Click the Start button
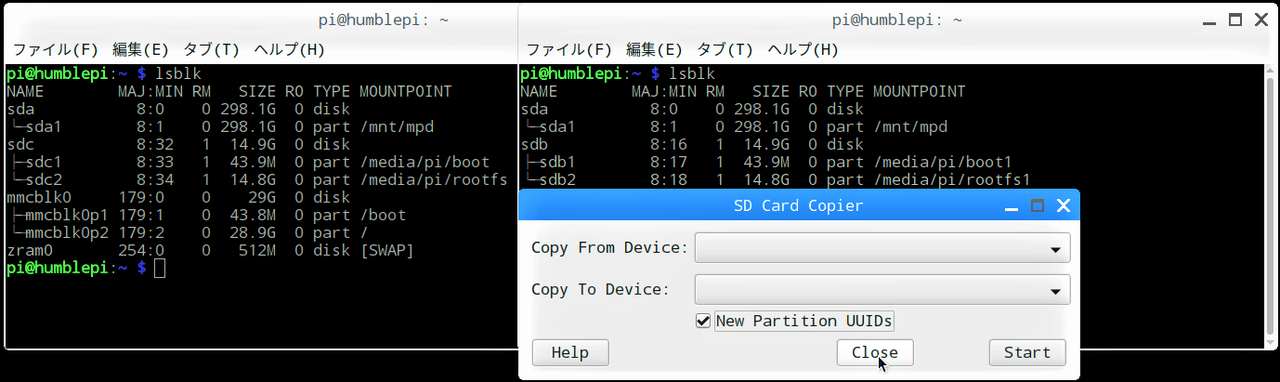The width and height of the screenshot is (1280, 382). (x=1027, y=352)
